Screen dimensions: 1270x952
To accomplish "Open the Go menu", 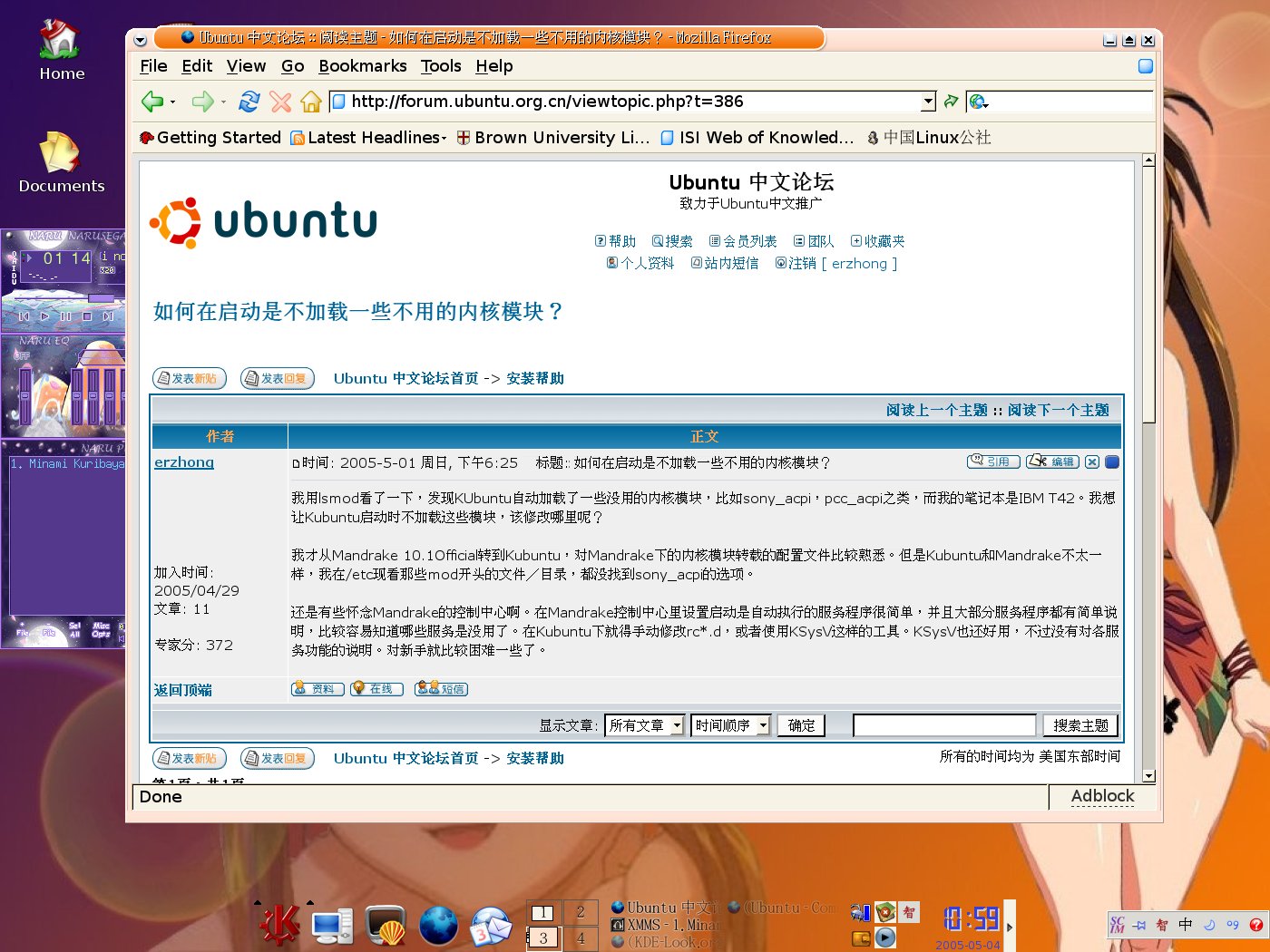I will (292, 66).
